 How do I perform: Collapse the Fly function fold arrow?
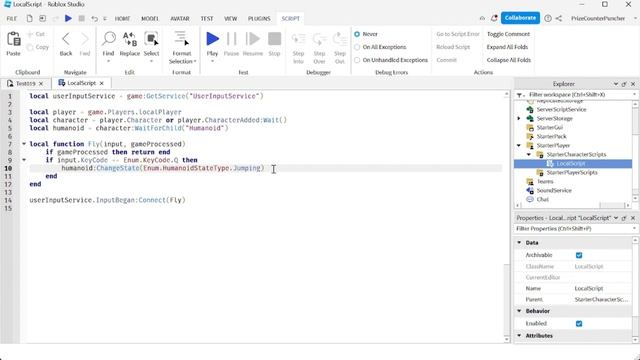[x=24, y=144]
